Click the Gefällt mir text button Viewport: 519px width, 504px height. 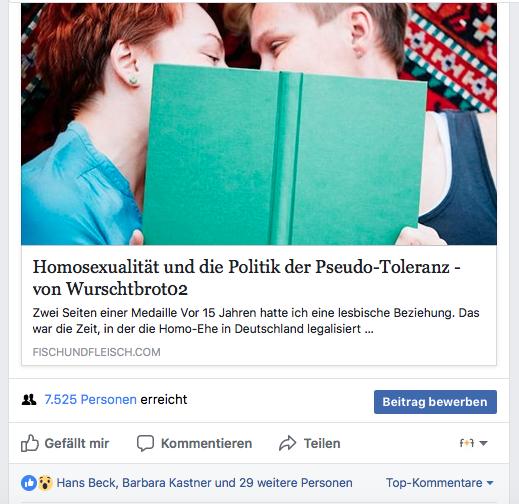[77, 443]
